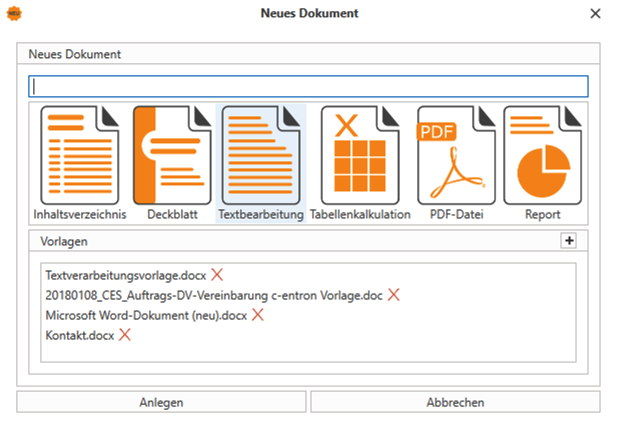Add a new template with plus button
This screenshot has height=429, width=618.
click(x=570, y=241)
